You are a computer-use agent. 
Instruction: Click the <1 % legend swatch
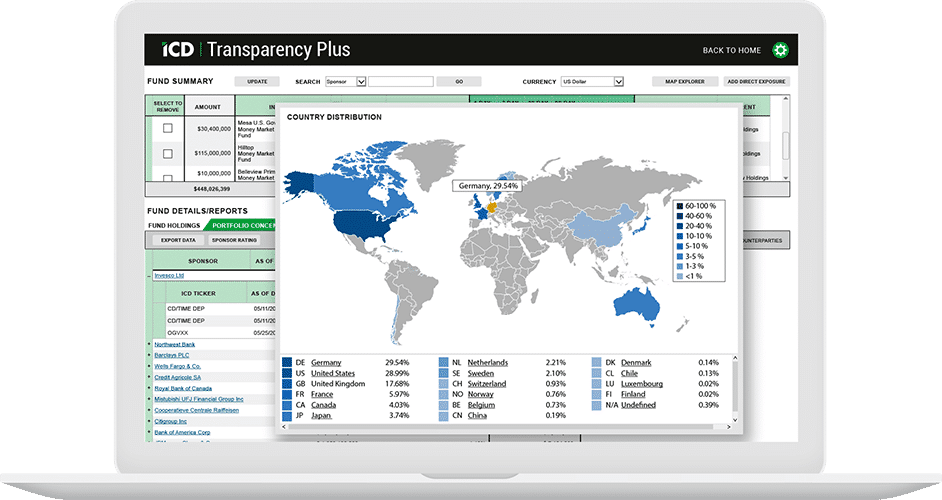tap(679, 276)
